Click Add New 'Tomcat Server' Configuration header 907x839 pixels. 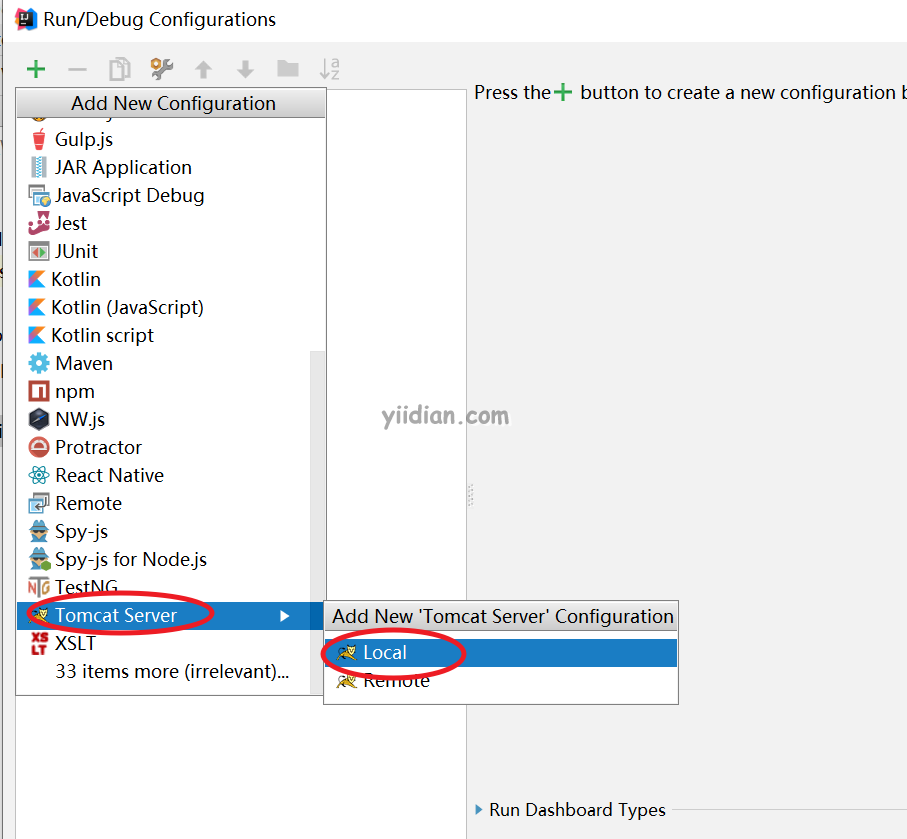point(501,616)
